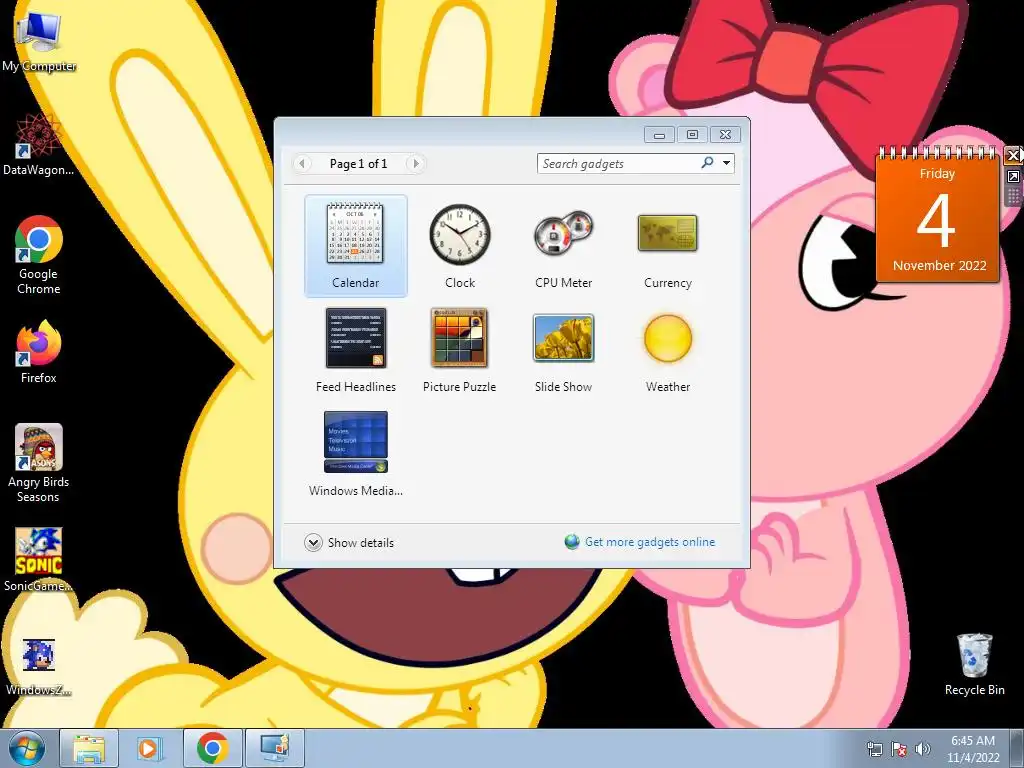Click the search magnifier icon
The image size is (1024, 768).
click(x=707, y=163)
